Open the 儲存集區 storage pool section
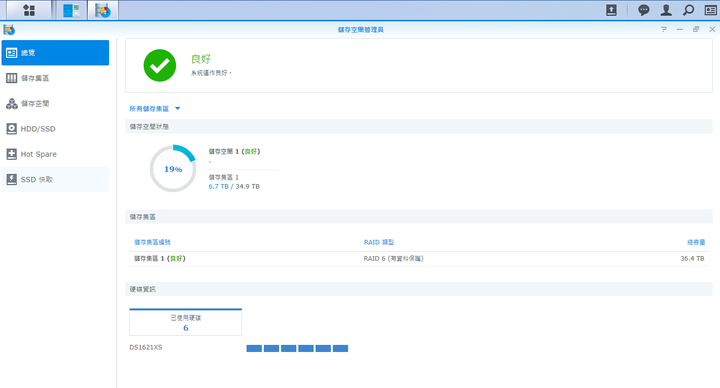 [55, 78]
